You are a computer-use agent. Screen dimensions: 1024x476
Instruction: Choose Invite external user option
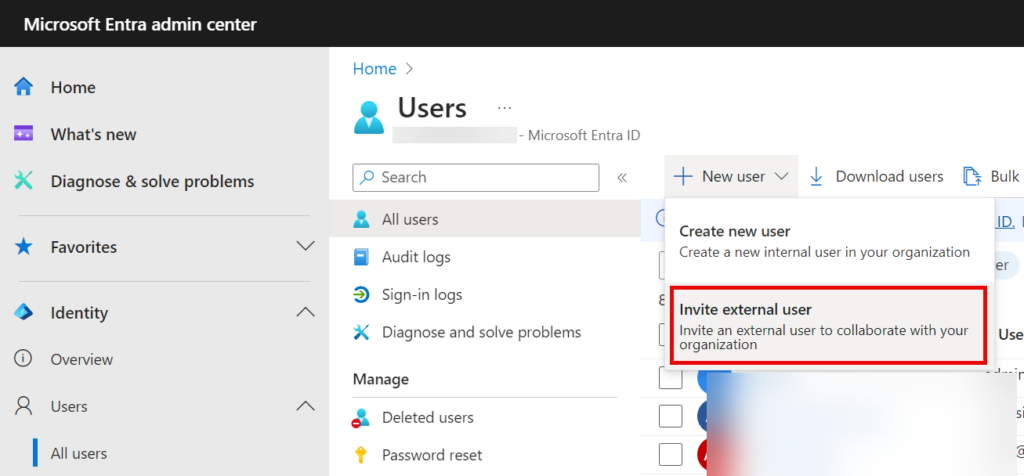click(828, 326)
